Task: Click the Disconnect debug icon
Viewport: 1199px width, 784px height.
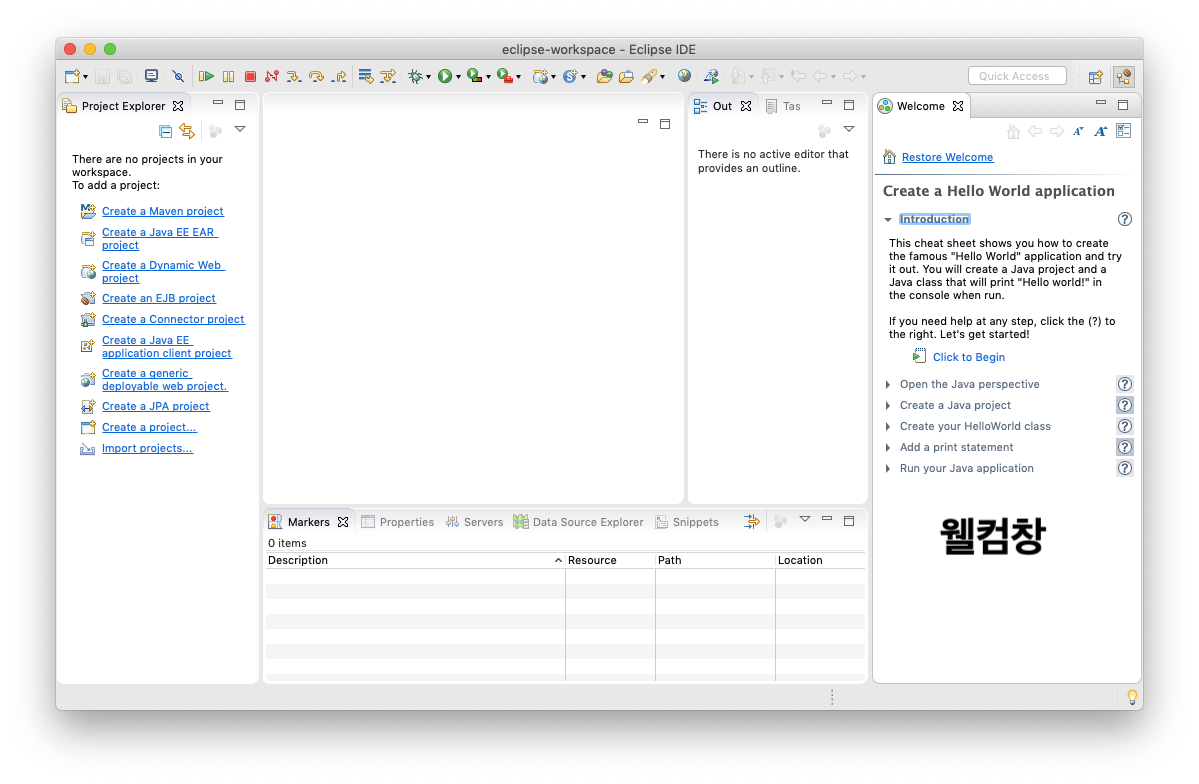Action: click(x=271, y=76)
